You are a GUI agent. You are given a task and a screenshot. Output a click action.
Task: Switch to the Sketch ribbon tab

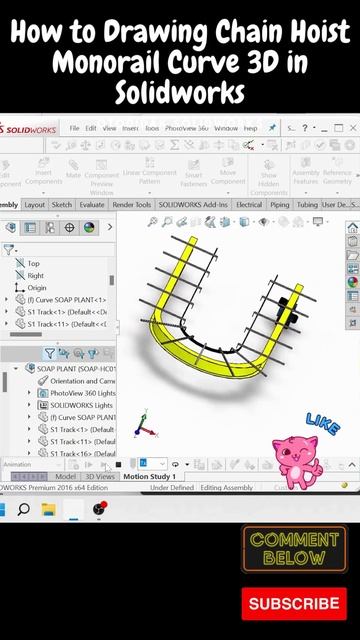pos(62,205)
